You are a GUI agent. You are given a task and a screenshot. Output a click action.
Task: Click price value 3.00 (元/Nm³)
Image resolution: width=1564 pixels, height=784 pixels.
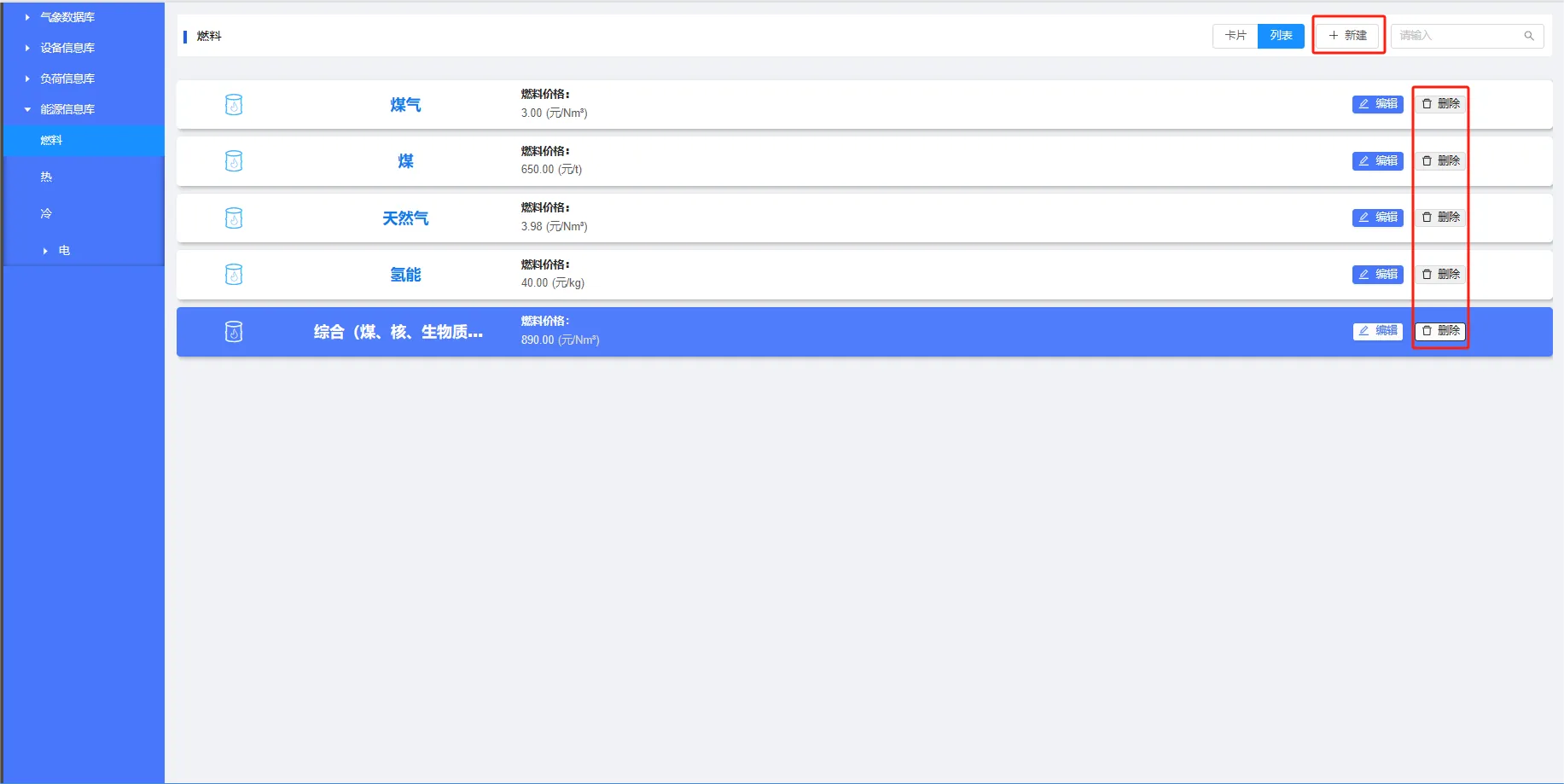[555, 113]
